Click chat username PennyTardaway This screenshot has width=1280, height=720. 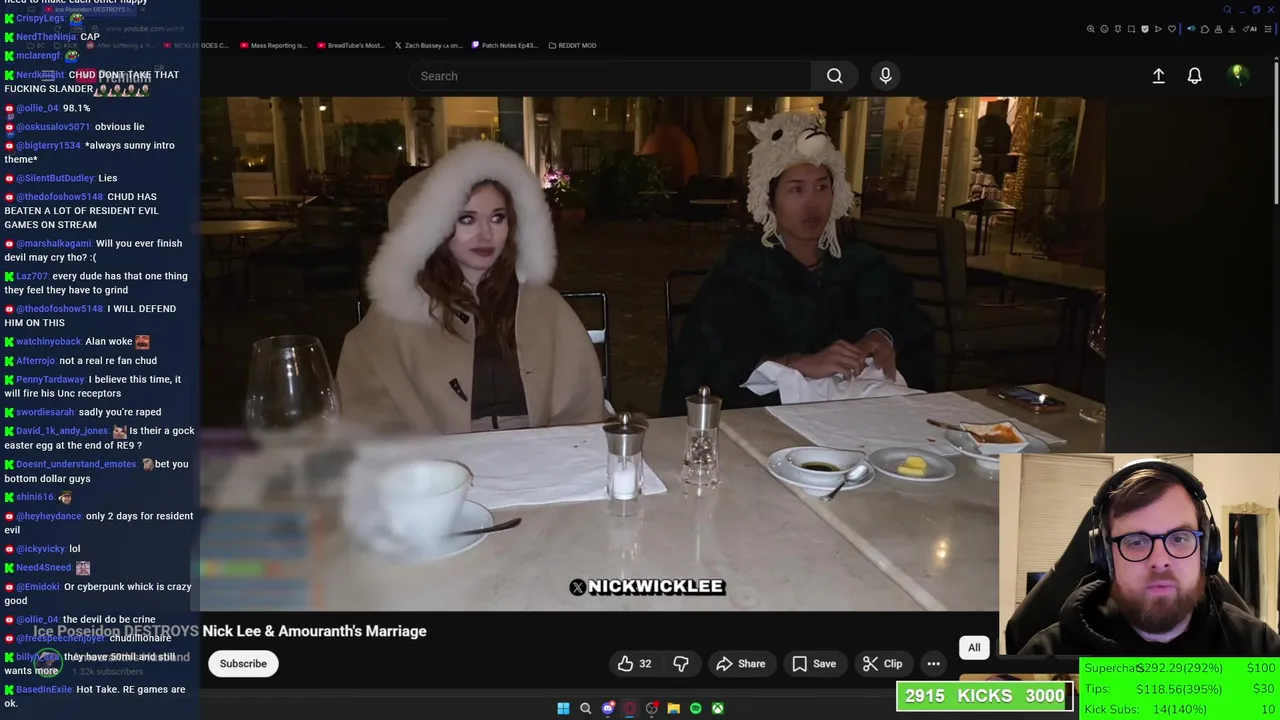(x=50, y=380)
